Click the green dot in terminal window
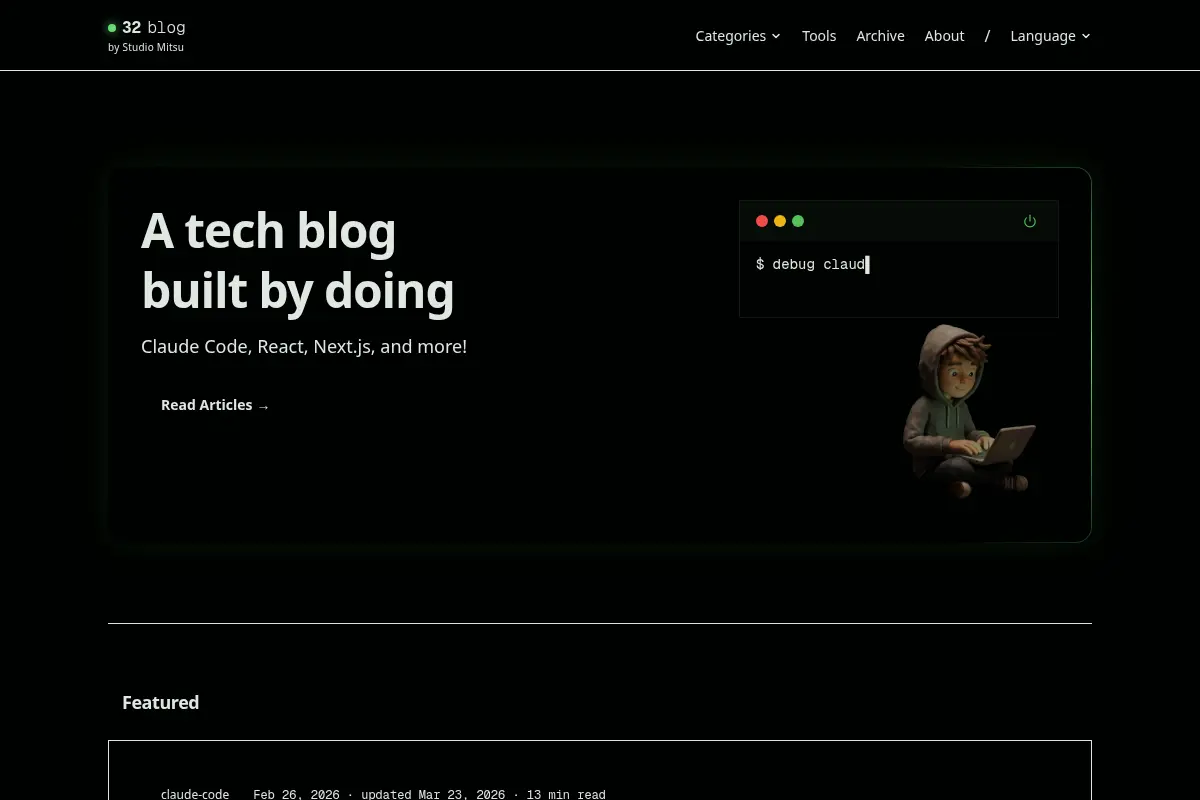The height and width of the screenshot is (800, 1200). tap(798, 221)
